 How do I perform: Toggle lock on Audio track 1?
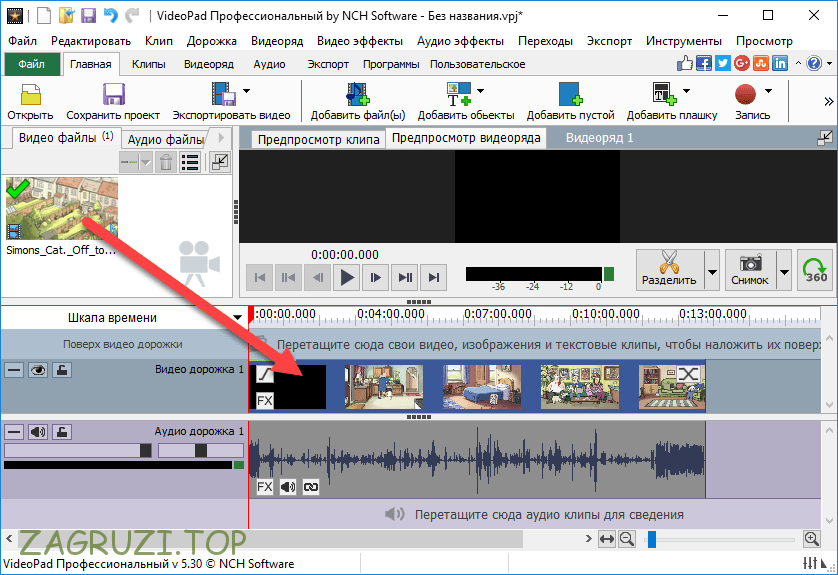[x=61, y=432]
